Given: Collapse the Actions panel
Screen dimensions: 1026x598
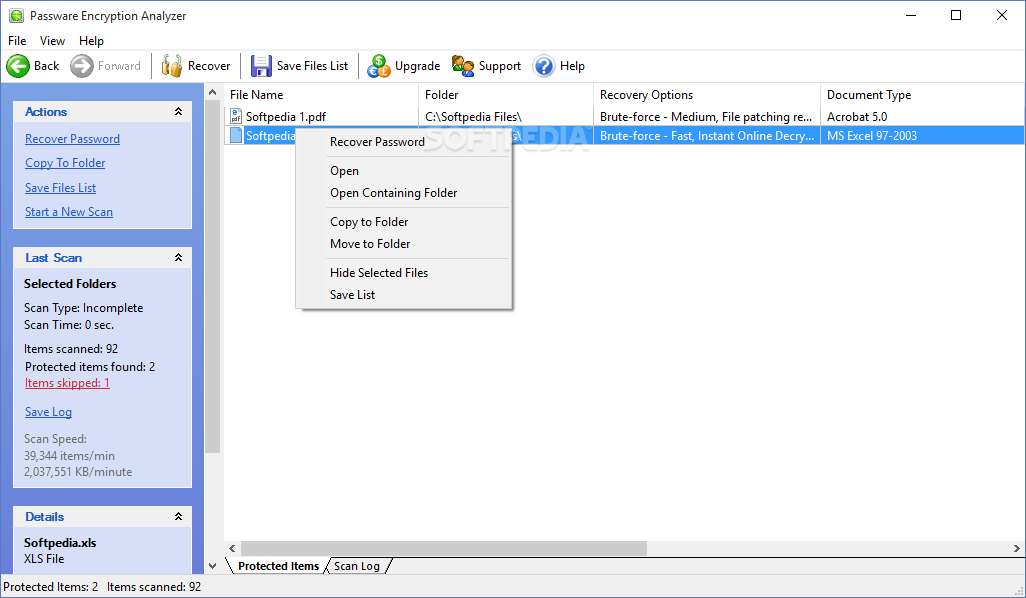Looking at the screenshot, I should pyautogui.click(x=178, y=112).
